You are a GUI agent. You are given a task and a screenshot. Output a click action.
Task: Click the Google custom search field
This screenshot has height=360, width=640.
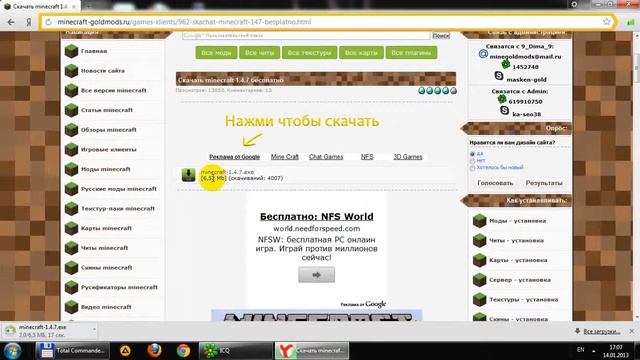coord(306,36)
